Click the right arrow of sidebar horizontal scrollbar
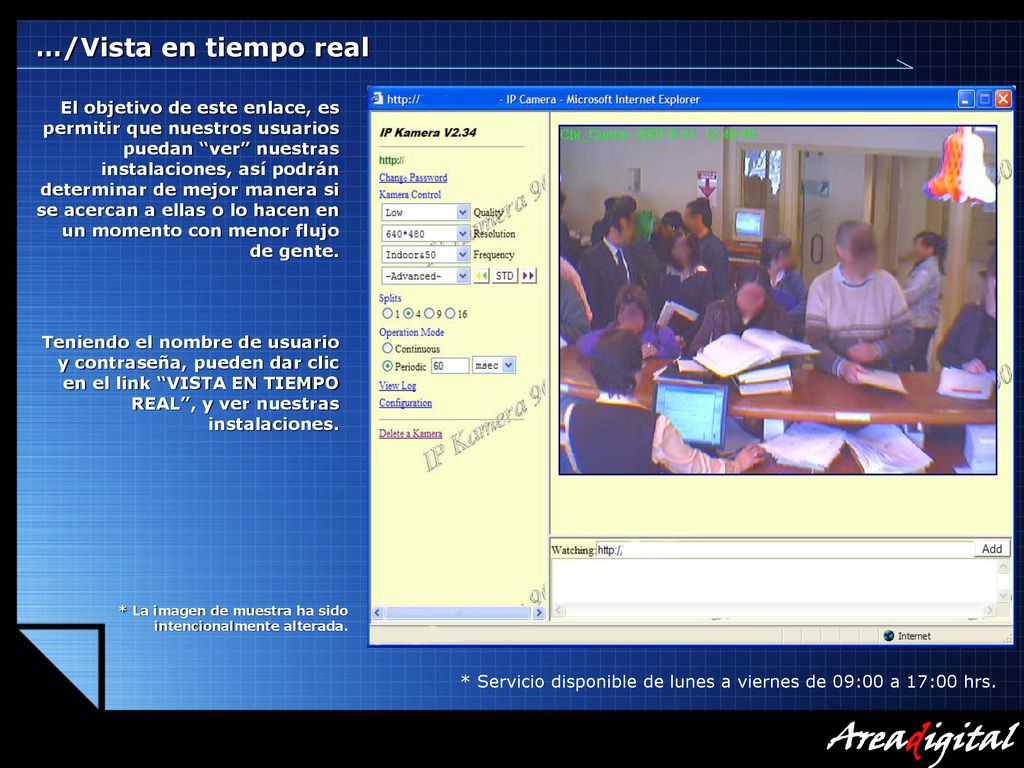The width and height of the screenshot is (1024, 768). [539, 613]
